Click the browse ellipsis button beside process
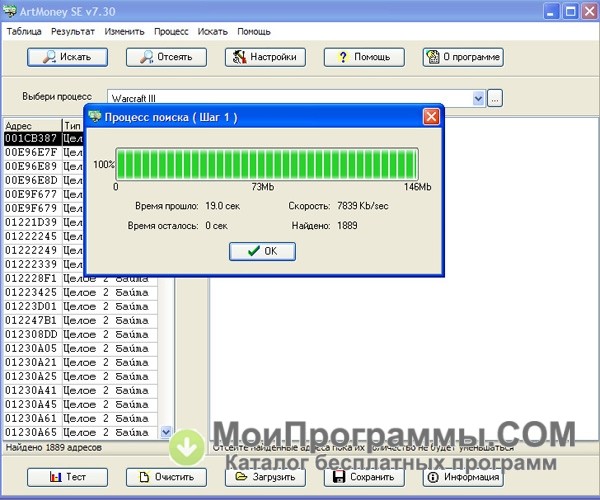Screen dimensions: 600x500 (495, 99)
